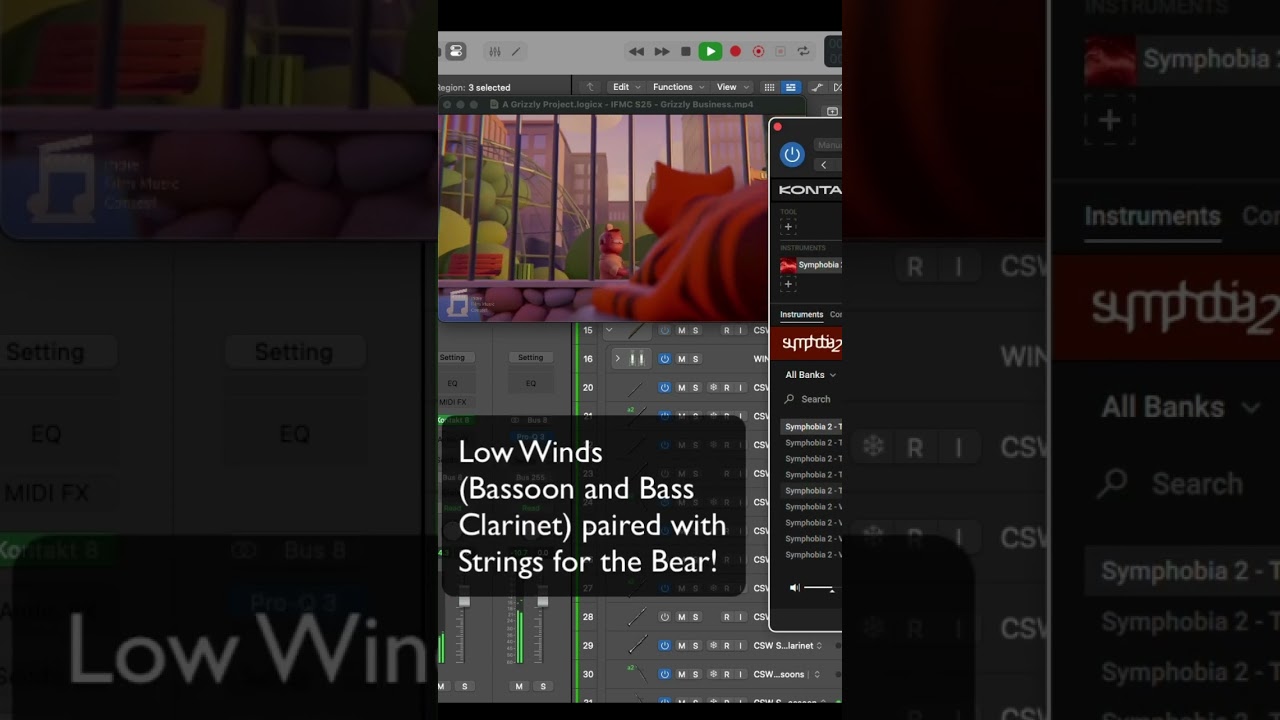Solo track 16
The image size is (1280, 720).
(x=696, y=358)
